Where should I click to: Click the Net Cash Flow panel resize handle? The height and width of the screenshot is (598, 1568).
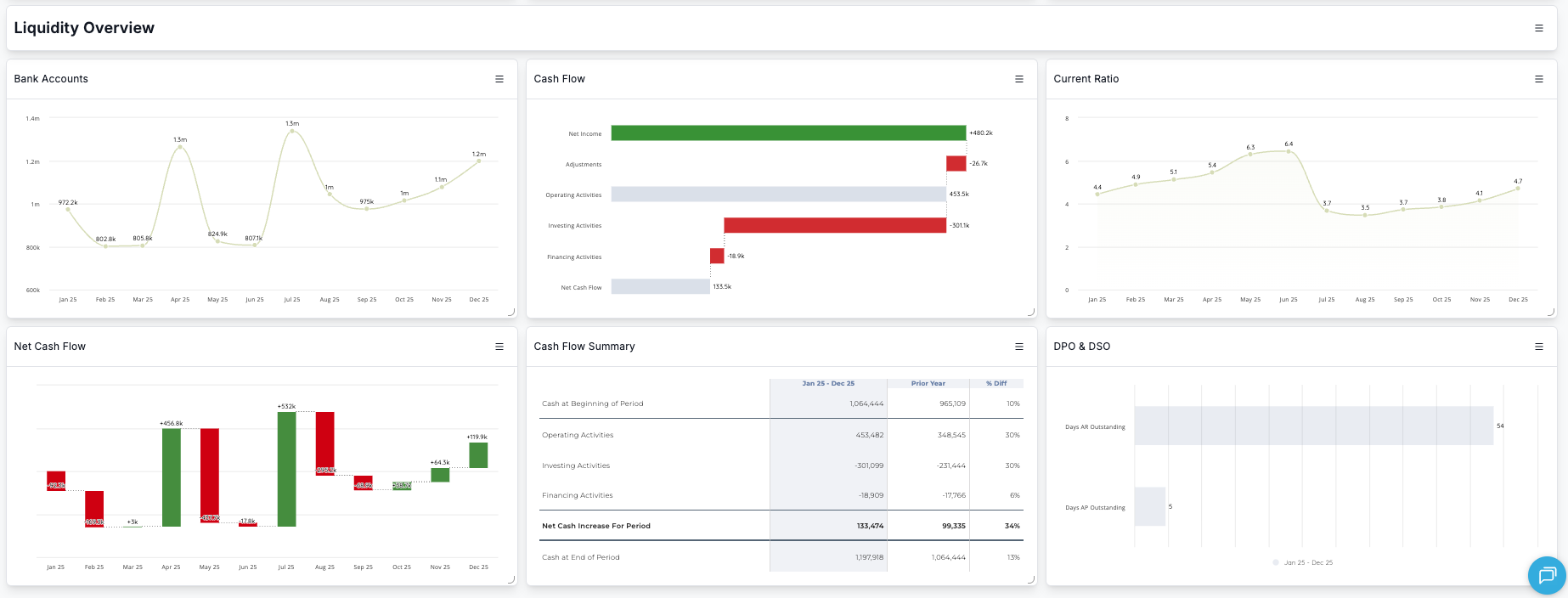point(511,580)
